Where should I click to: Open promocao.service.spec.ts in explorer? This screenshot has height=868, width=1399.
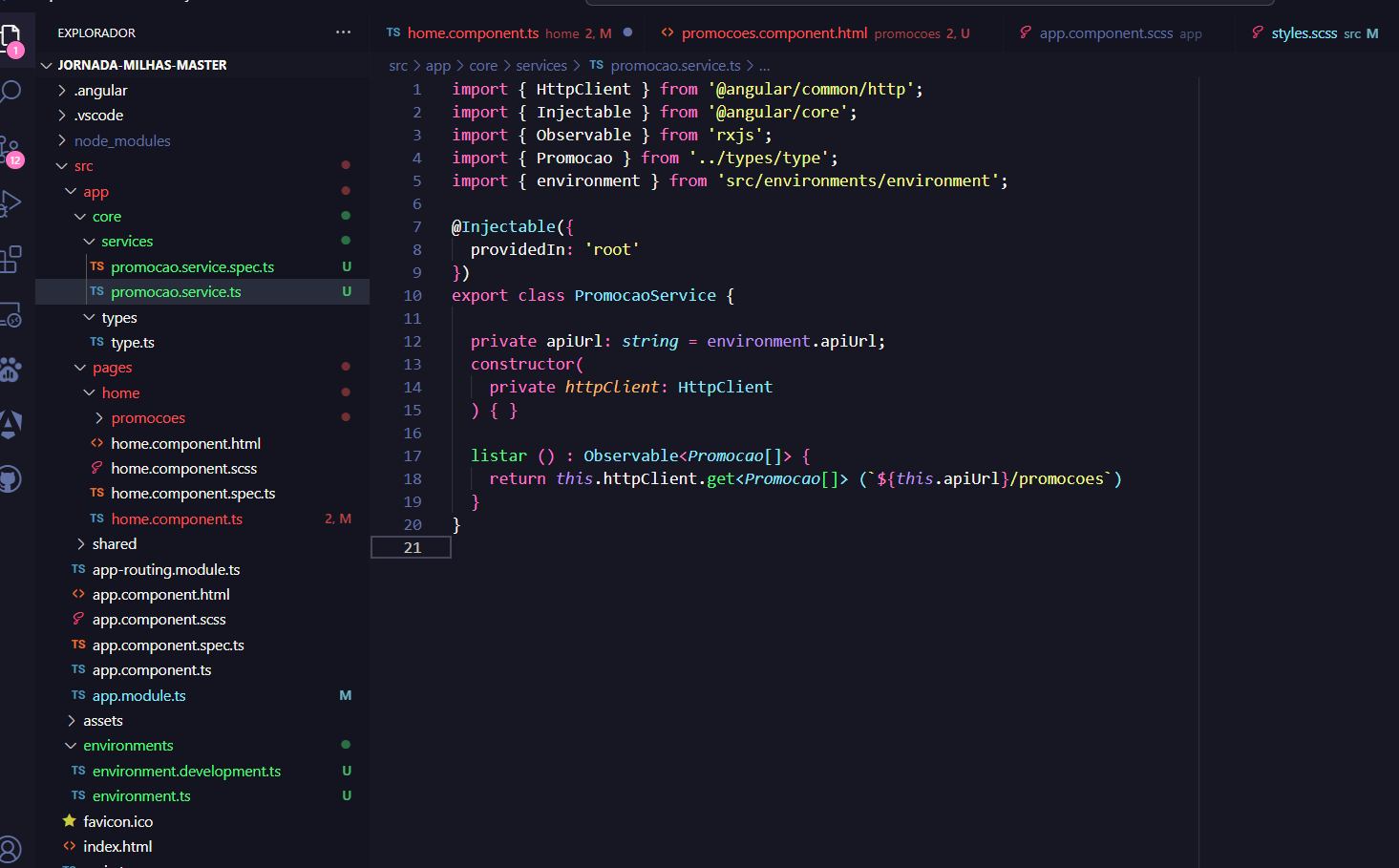click(192, 267)
